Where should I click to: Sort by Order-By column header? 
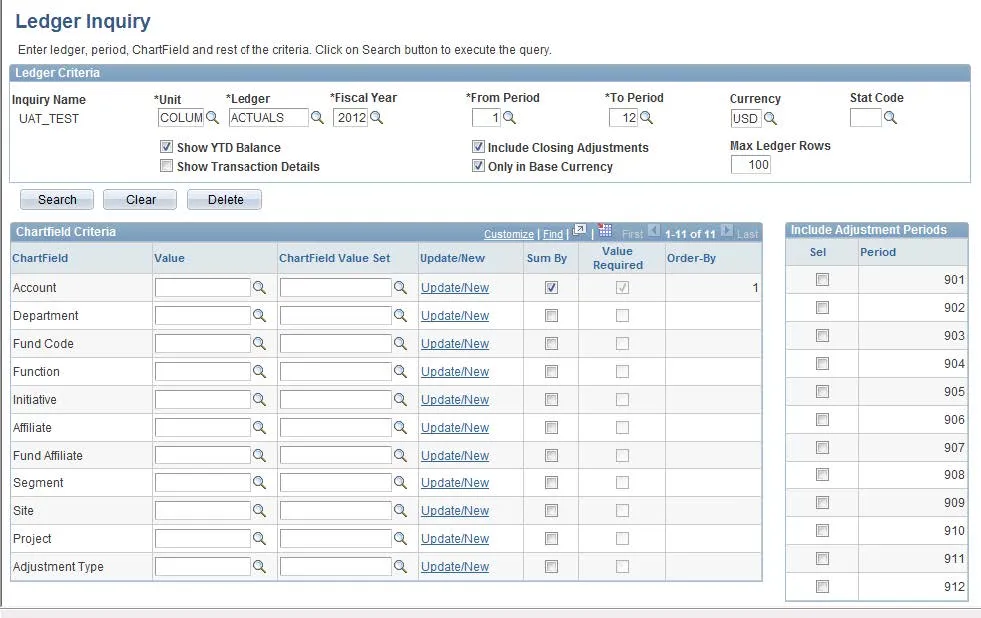(x=691, y=258)
